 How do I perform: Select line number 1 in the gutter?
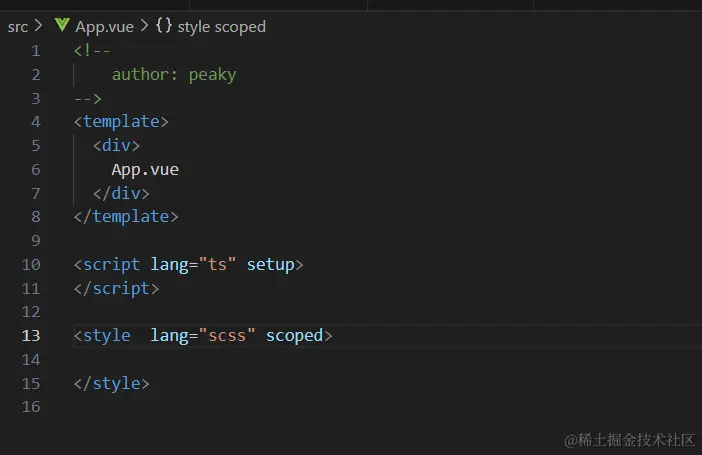36,50
